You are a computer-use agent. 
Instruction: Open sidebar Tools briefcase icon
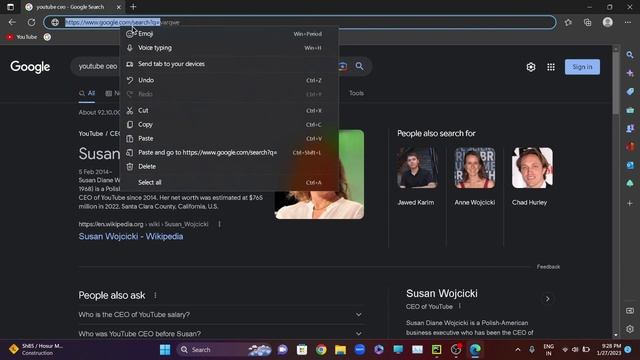(x=630, y=110)
